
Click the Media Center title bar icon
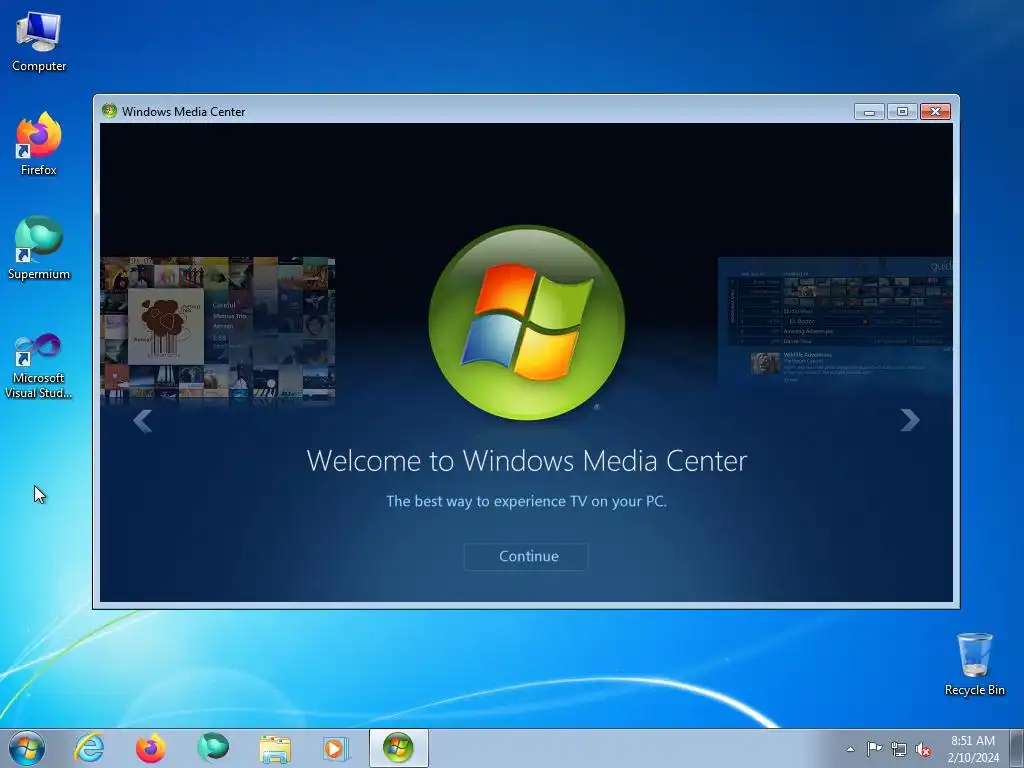tap(109, 111)
